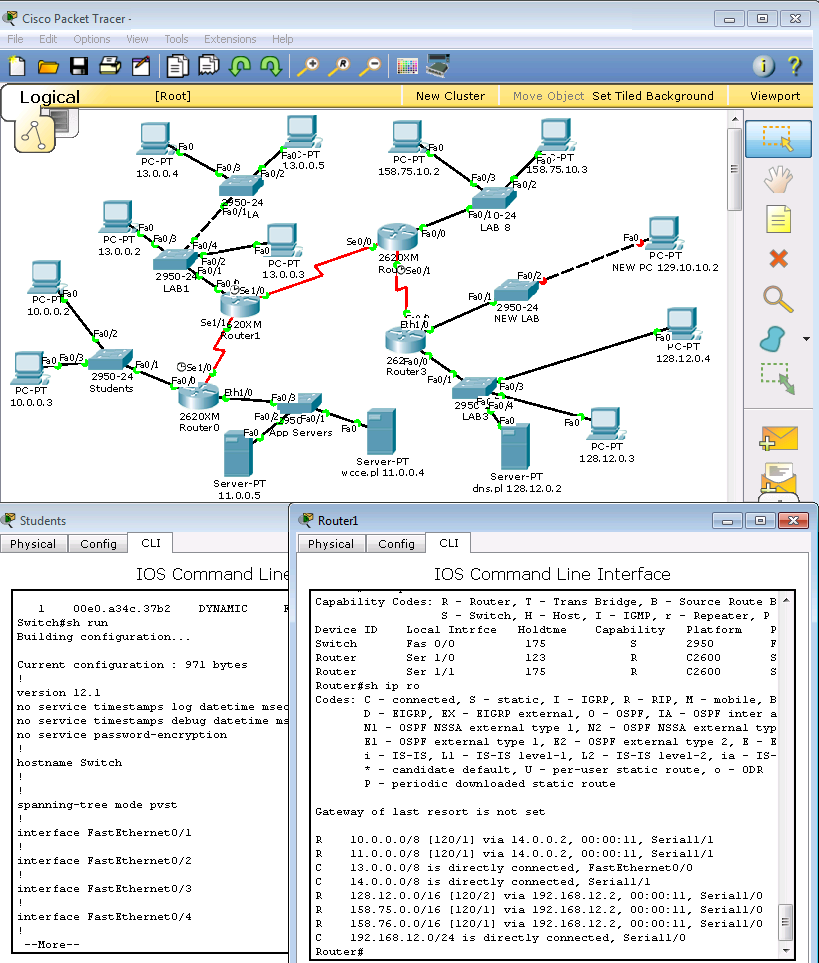This screenshot has width=819, height=963.
Task: Select CLI tab in Students window
Action: 150,543
